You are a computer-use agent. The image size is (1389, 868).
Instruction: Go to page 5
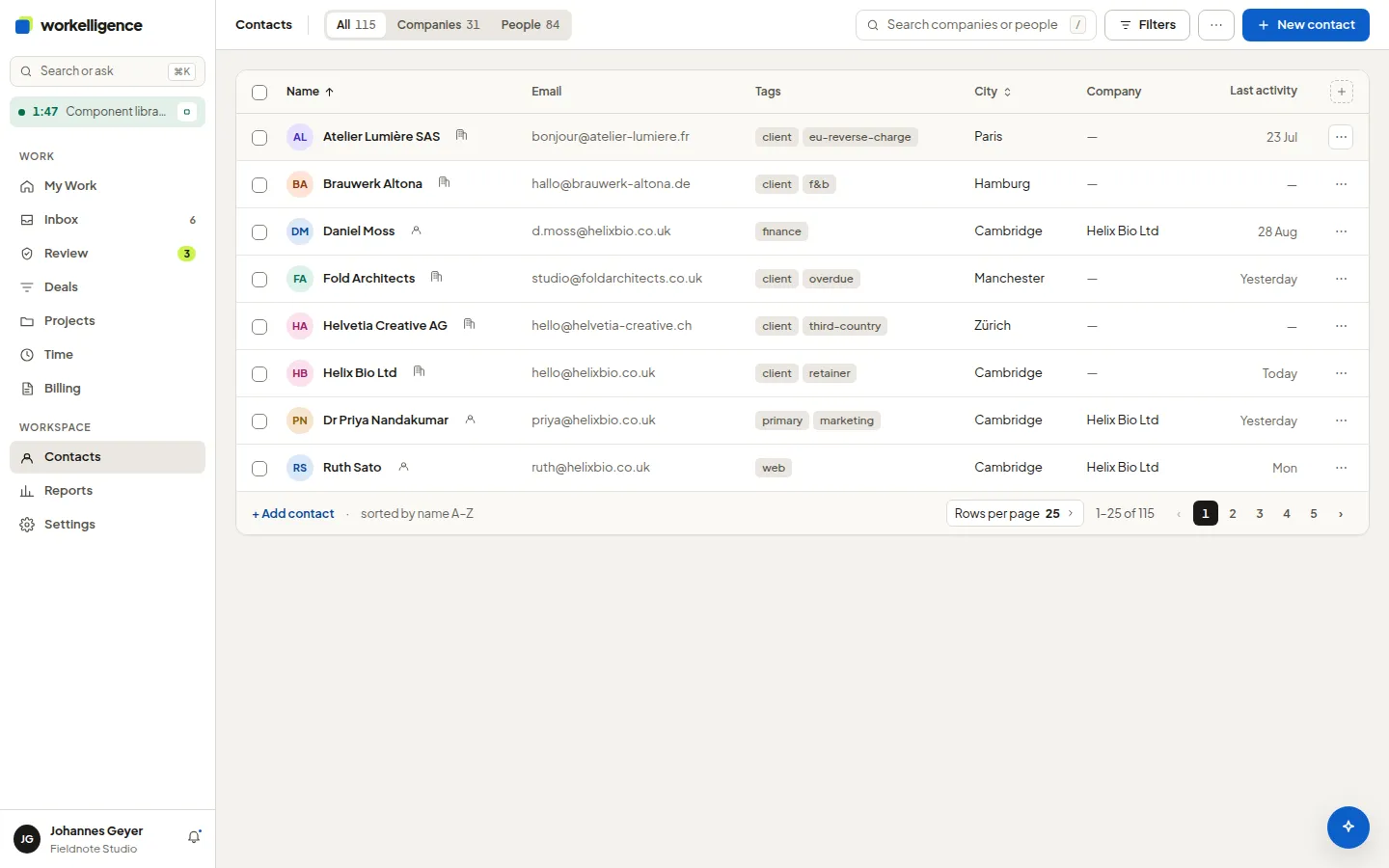pos(1314,514)
